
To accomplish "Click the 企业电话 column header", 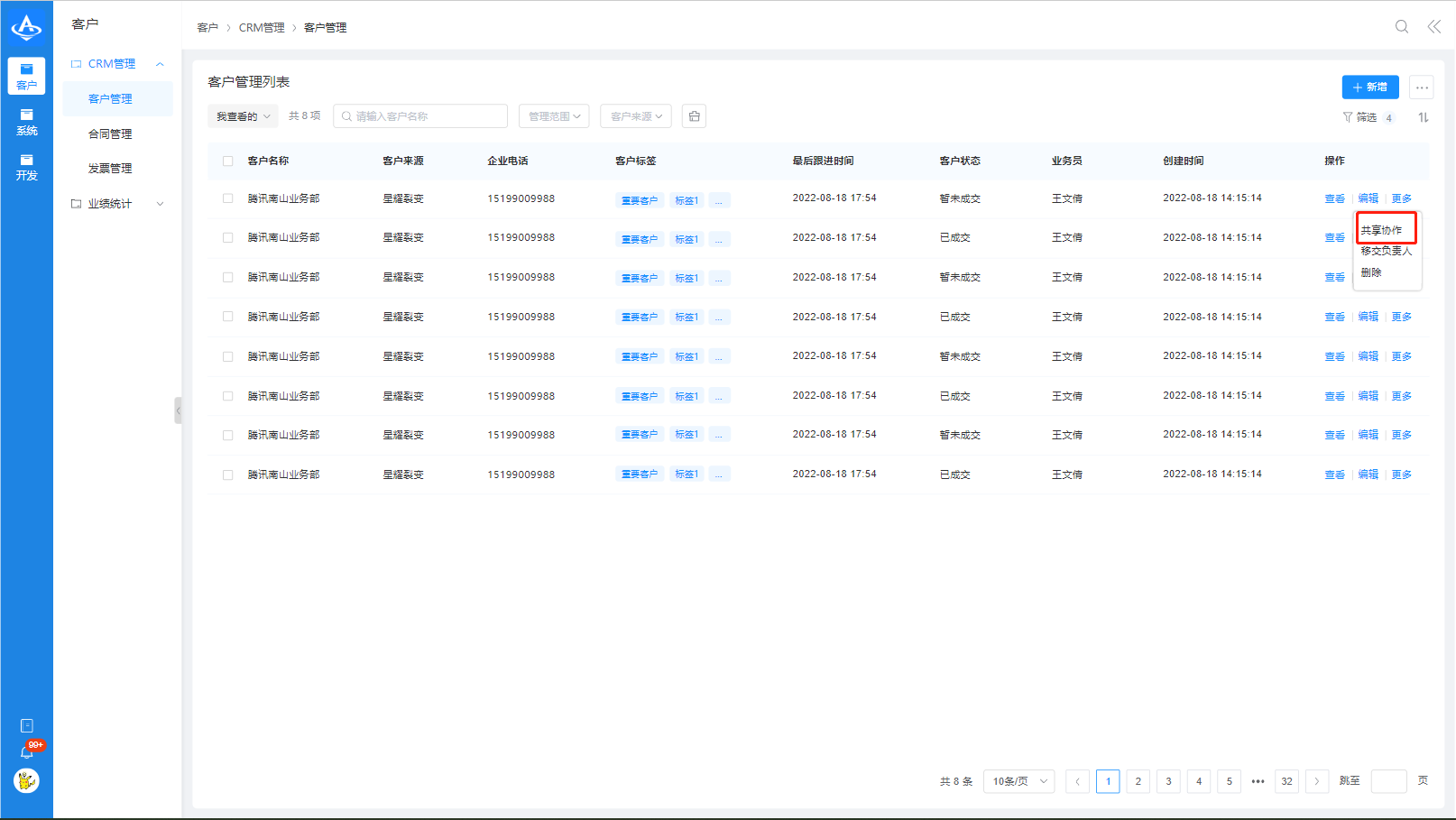I will tap(508, 161).
